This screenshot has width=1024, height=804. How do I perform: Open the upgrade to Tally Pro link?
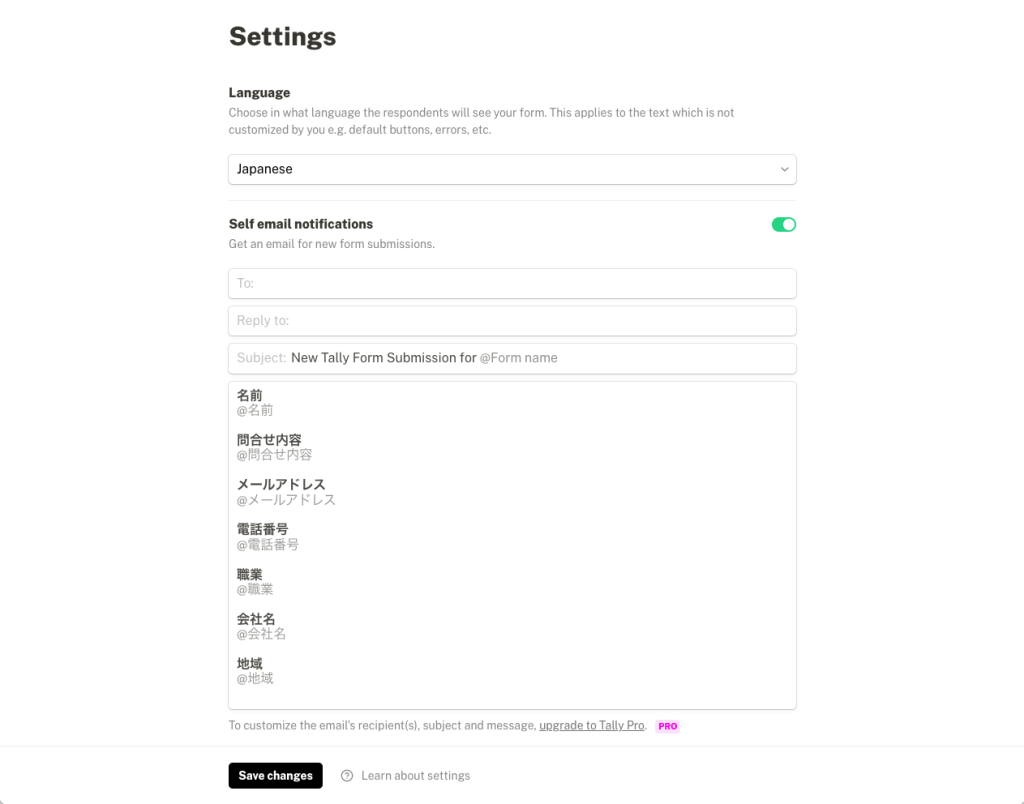click(592, 725)
